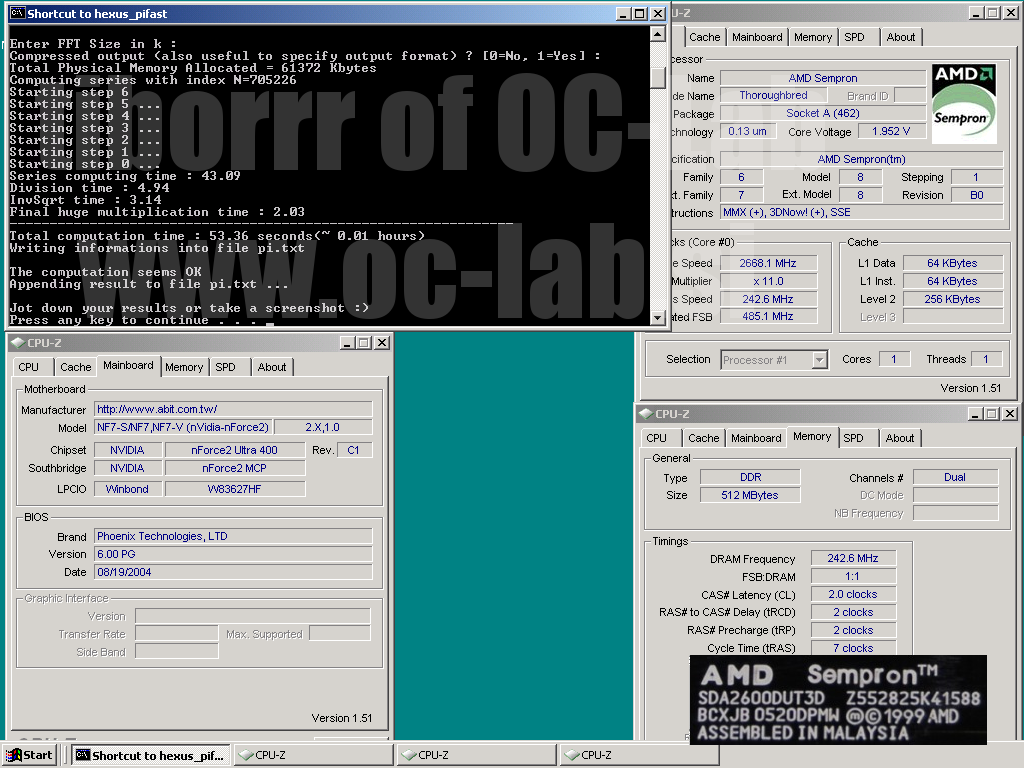Open About tab in Mainboard CPU-Z window
The image size is (1024, 768).
pyautogui.click(x=272, y=367)
